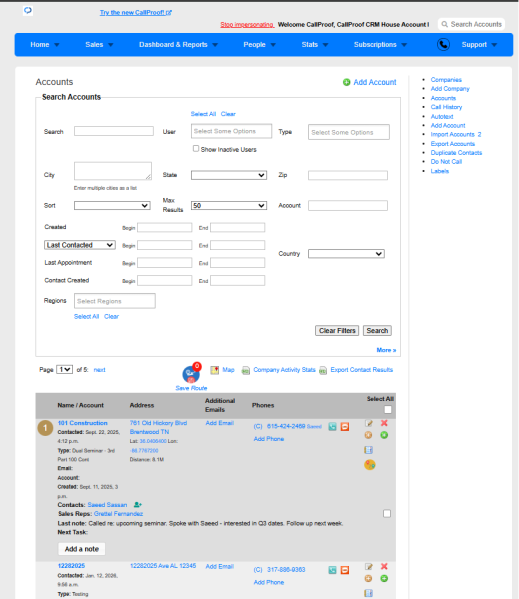Click orange plus icon for account 12282025
Viewport: 519px width, 599px height.
368,578
